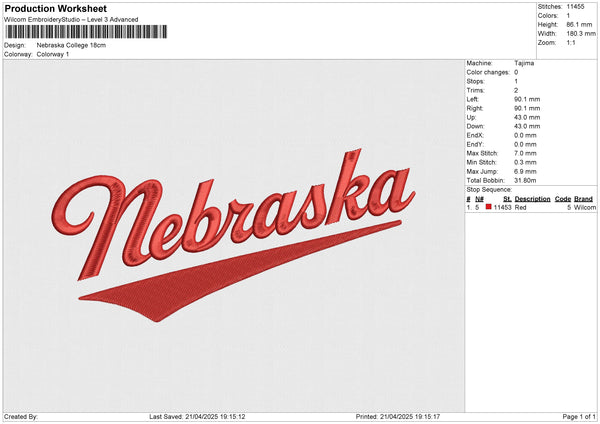Image resolution: width=600 pixels, height=424 pixels.
Task: Click the Wilcom brand entry in thread row
Action: click(585, 207)
